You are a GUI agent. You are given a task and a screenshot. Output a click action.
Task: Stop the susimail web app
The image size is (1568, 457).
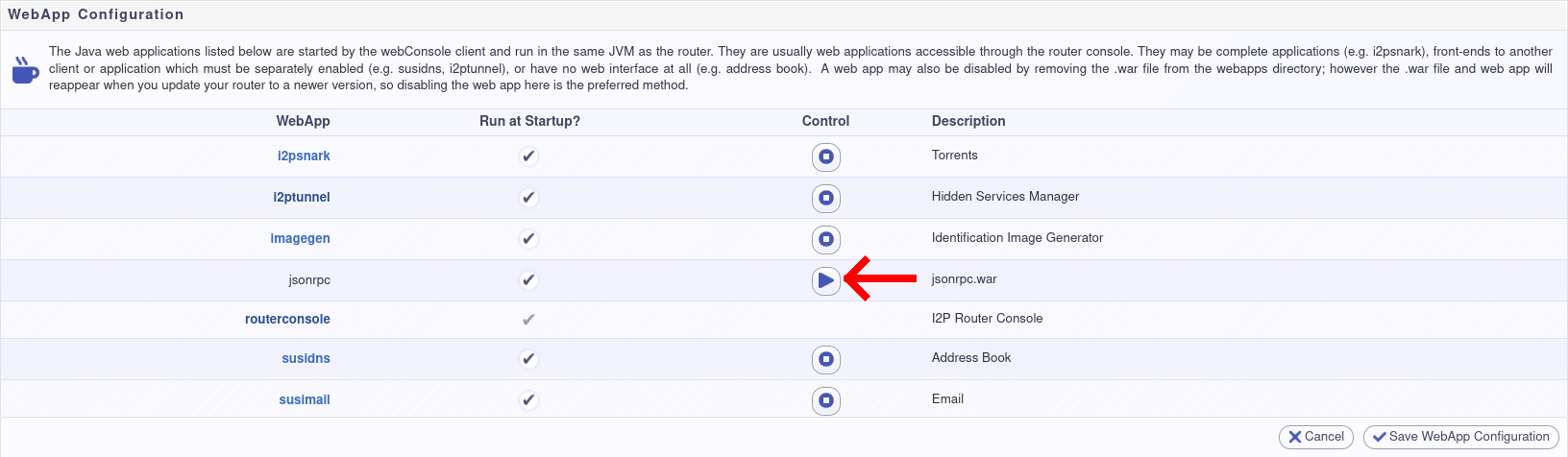pyautogui.click(x=826, y=400)
